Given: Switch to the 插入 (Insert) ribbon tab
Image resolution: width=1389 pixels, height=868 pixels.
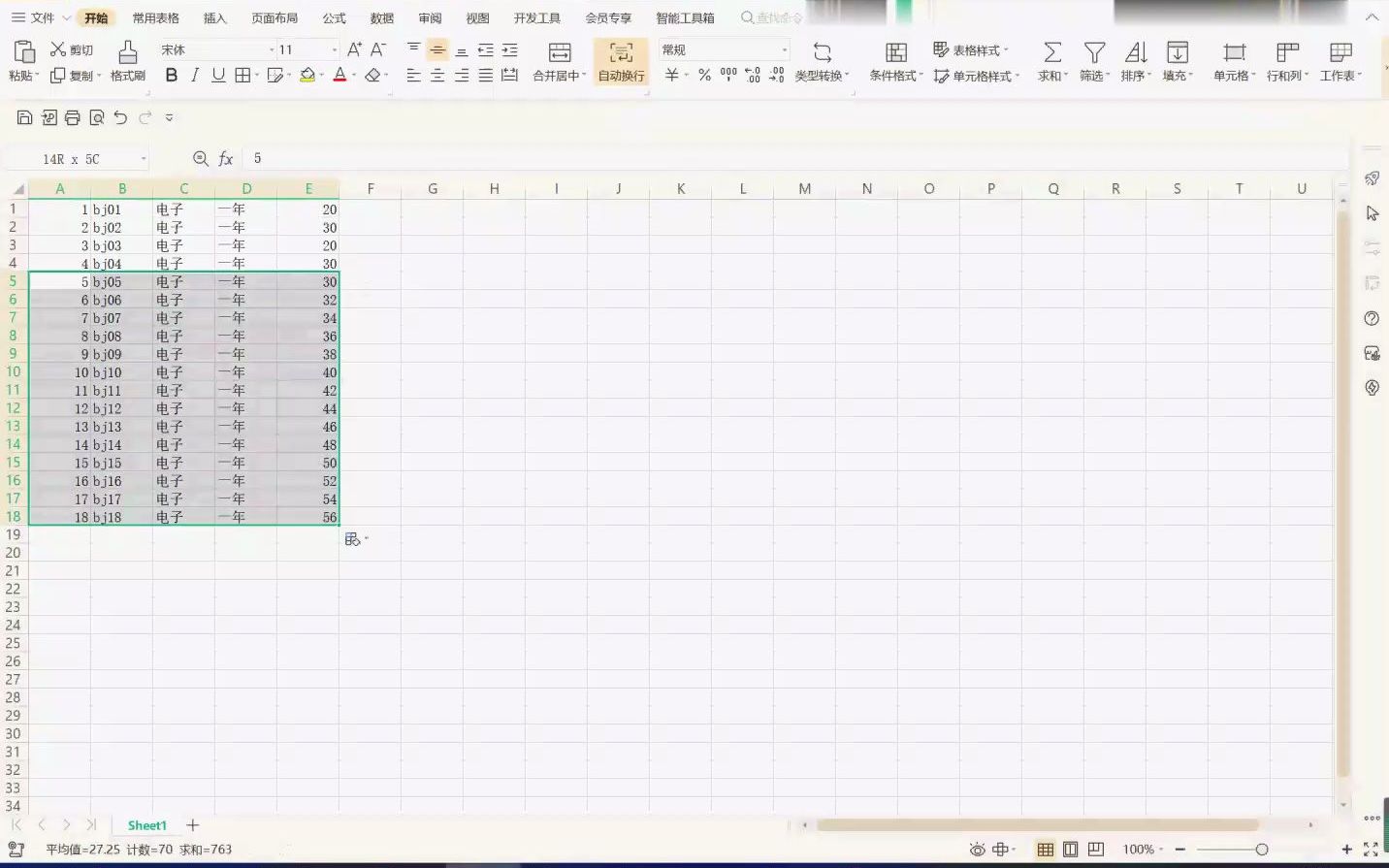Looking at the screenshot, I should [x=214, y=17].
